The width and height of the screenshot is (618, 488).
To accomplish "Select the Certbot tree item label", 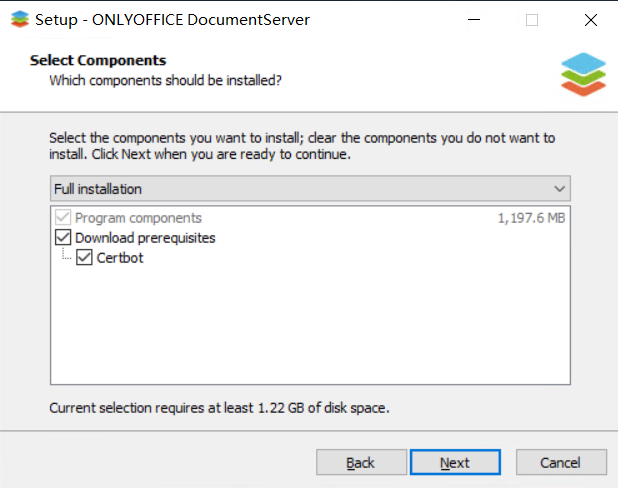I will (x=120, y=258).
